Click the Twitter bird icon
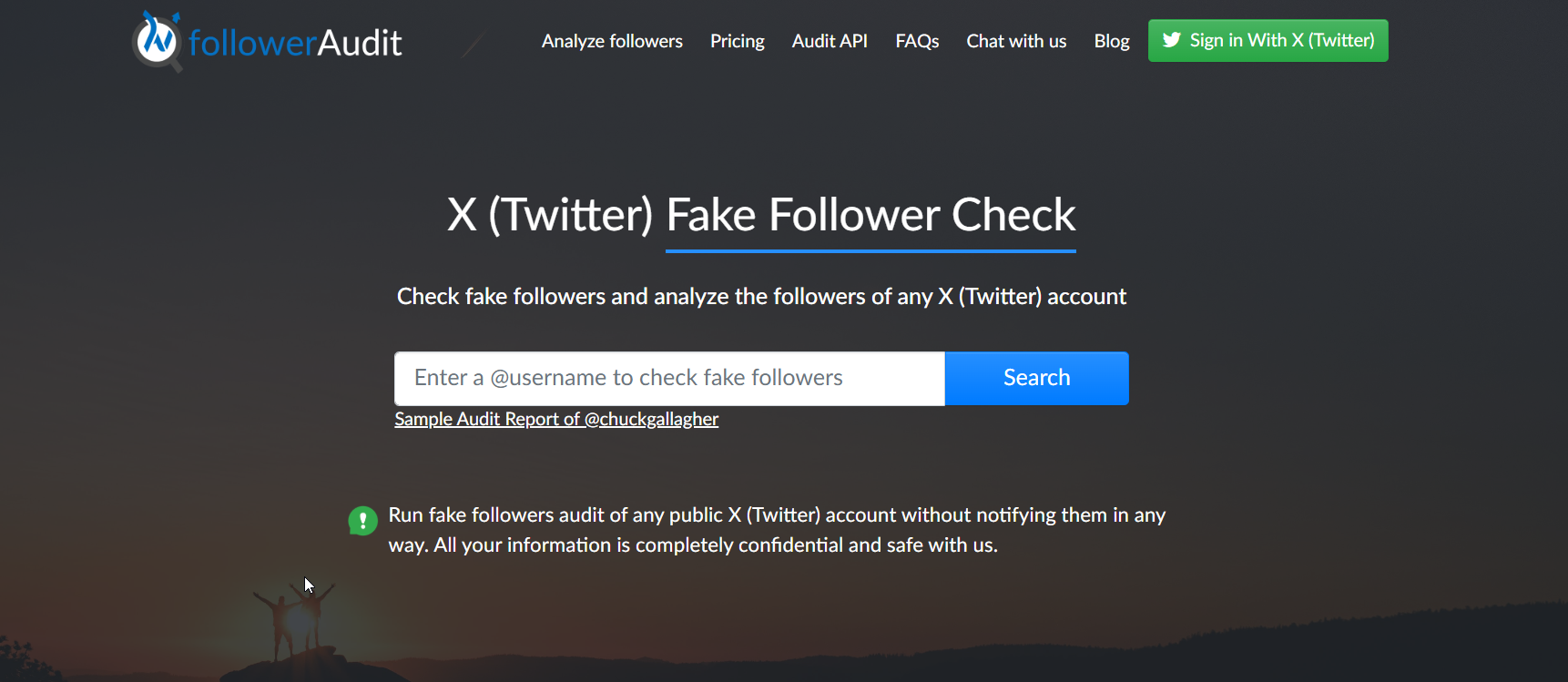Image resolution: width=1568 pixels, height=682 pixels. pos(1172,40)
